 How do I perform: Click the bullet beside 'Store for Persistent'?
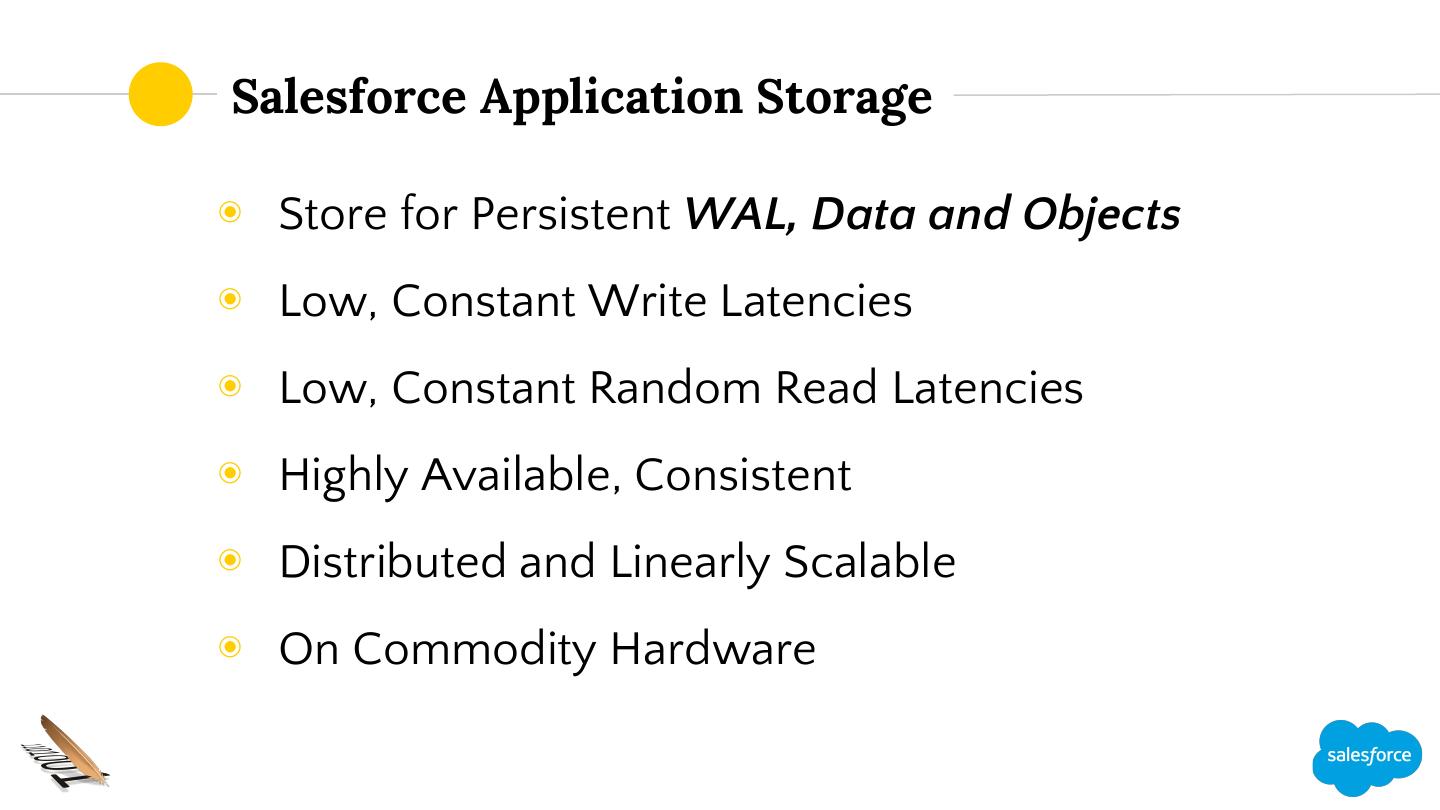(231, 212)
